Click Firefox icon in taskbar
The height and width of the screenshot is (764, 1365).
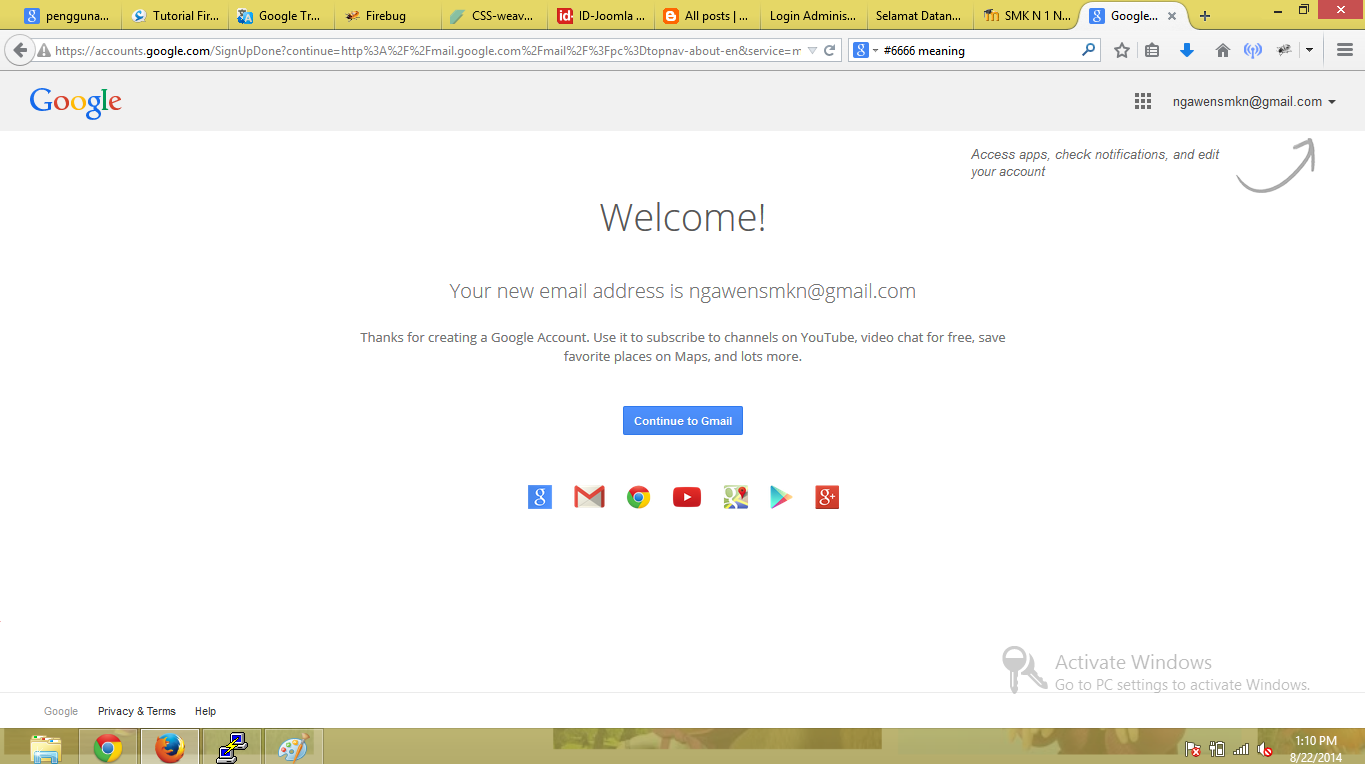click(x=170, y=748)
